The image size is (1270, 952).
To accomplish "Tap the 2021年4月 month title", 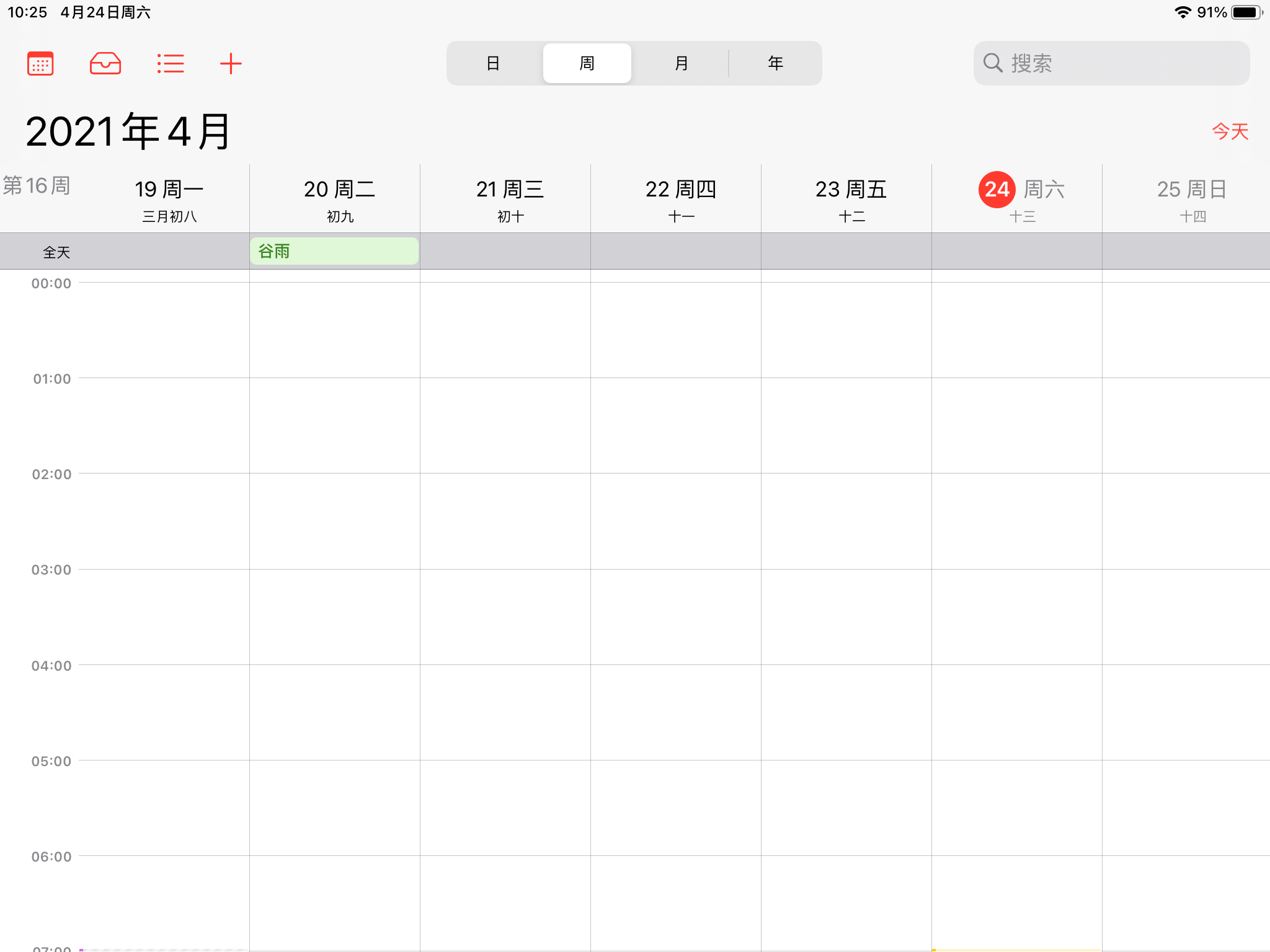I will (x=128, y=131).
